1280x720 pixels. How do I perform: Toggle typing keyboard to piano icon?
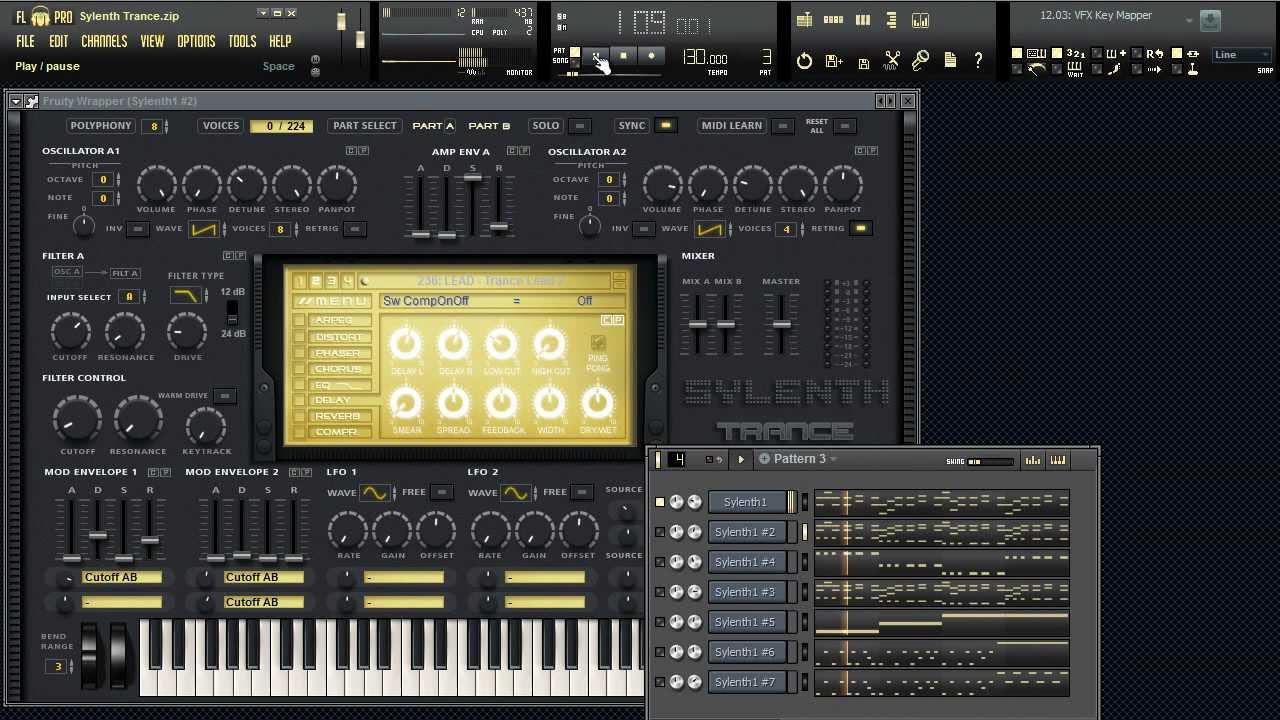click(1036, 54)
